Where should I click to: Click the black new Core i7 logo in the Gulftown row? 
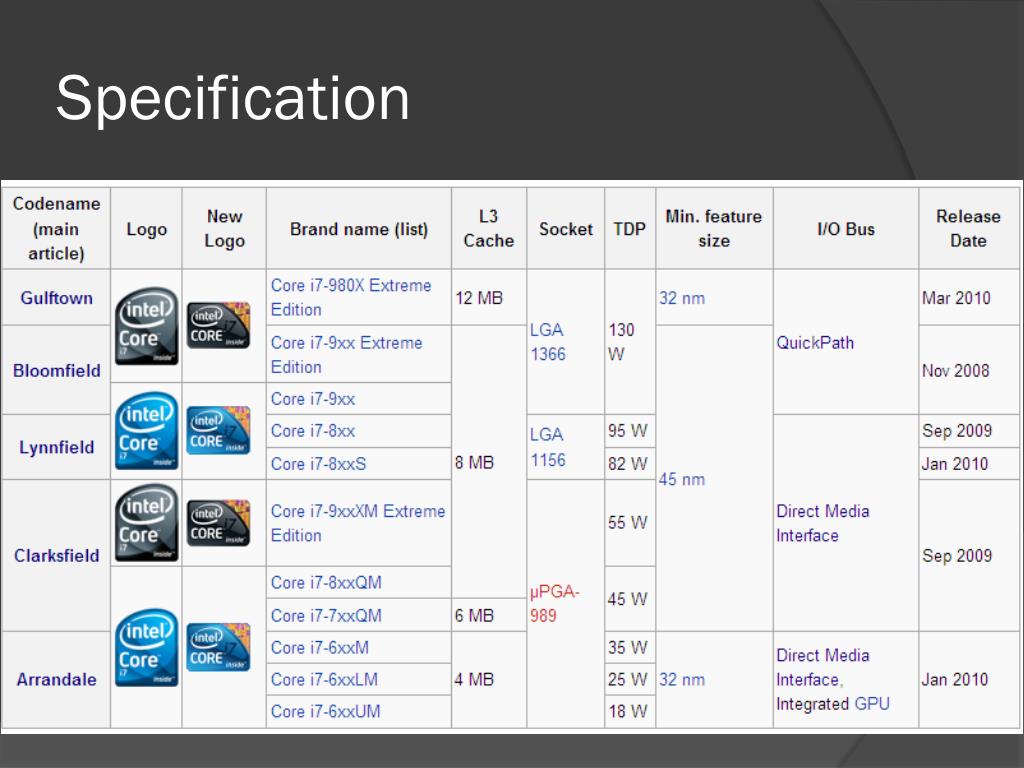[x=218, y=325]
